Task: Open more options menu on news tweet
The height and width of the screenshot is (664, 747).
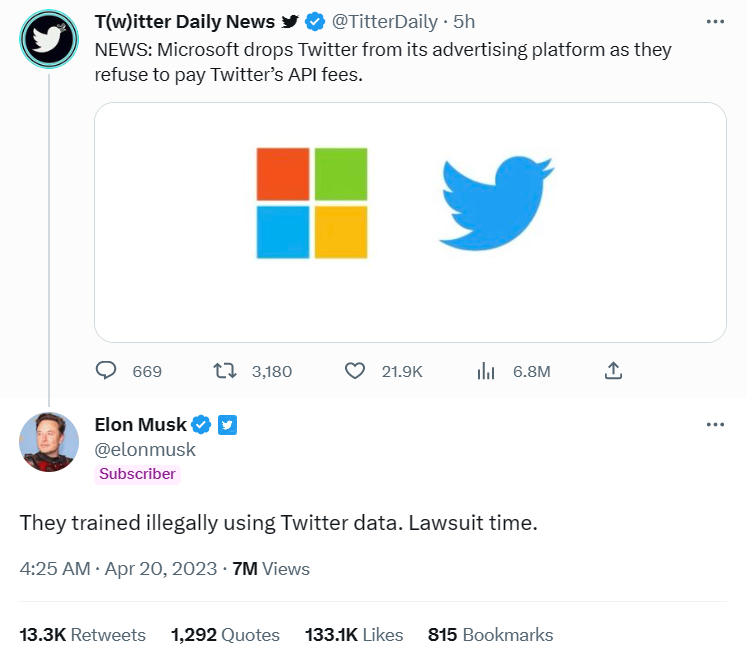Action: point(714,22)
